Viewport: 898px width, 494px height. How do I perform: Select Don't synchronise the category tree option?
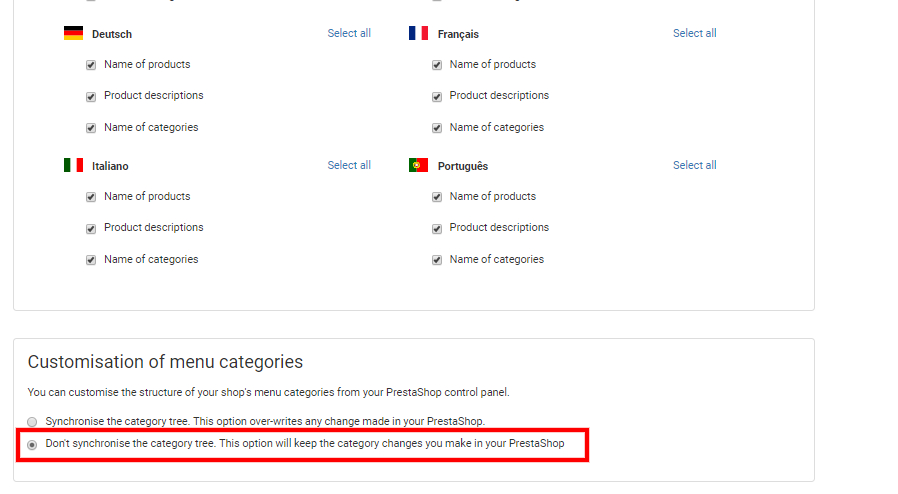33,444
